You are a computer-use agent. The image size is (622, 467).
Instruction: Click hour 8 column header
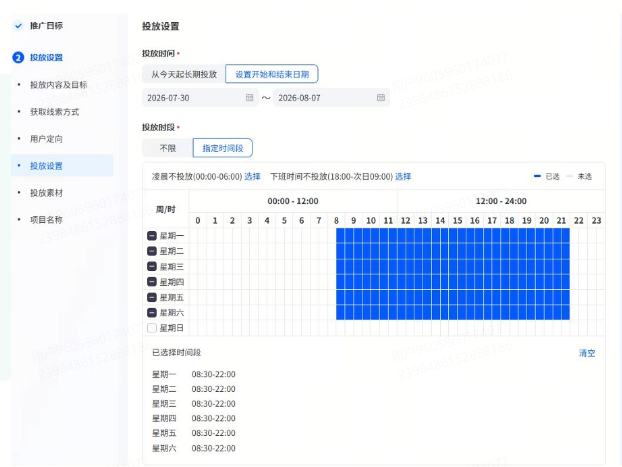click(x=336, y=221)
